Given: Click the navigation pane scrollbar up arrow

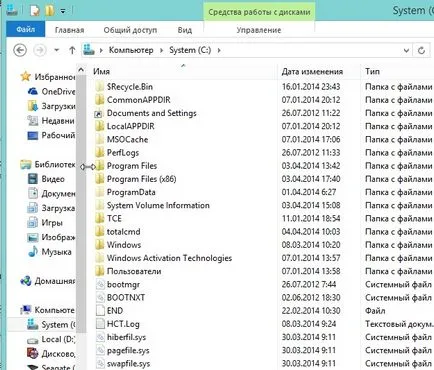Looking at the screenshot, I should click(x=81, y=70).
